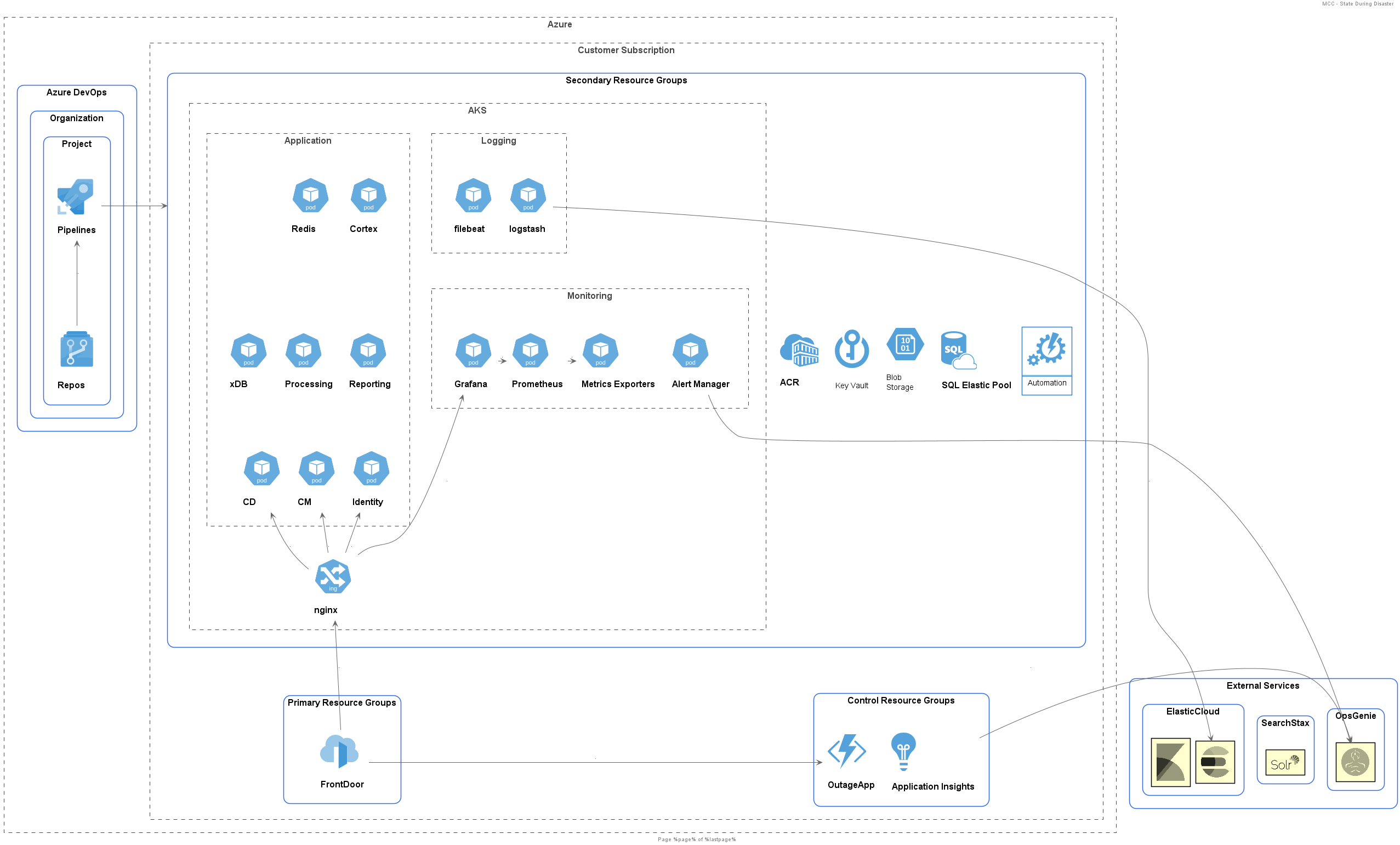Select the 'Page %page% of %lastpage%' footer

pos(697,840)
